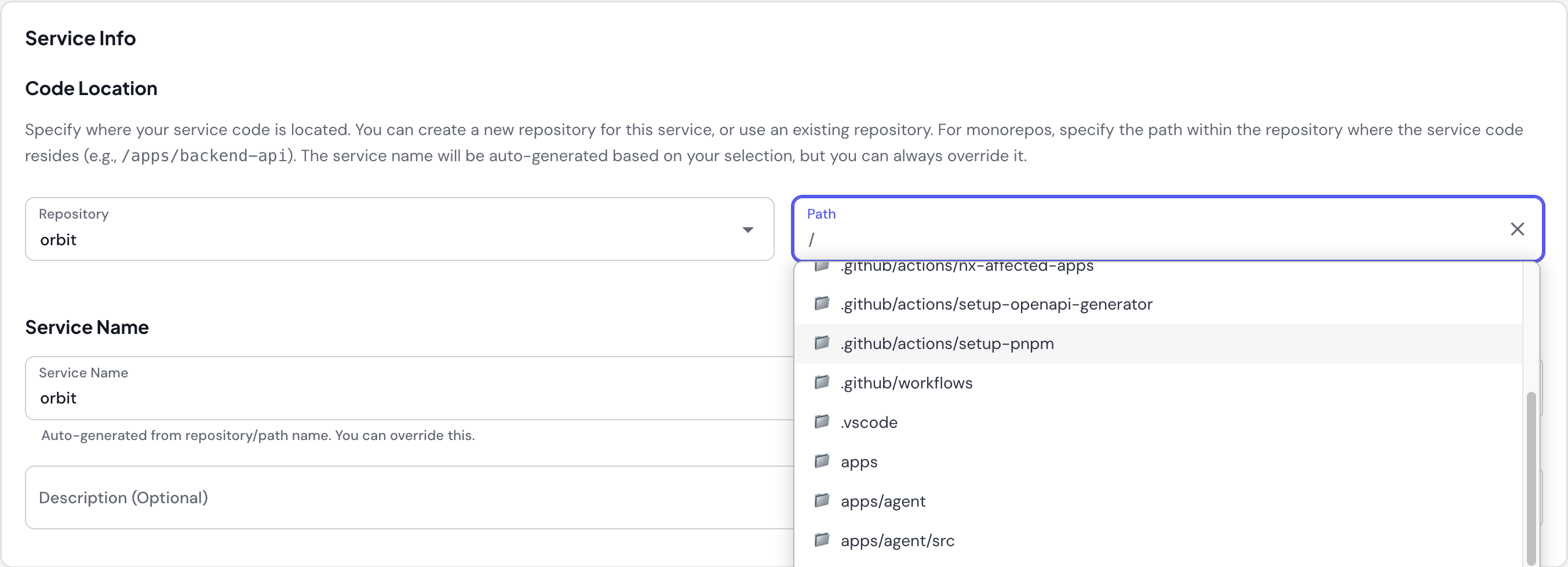Choose apps/agent path option
The height and width of the screenshot is (567, 1568).
coord(883,500)
